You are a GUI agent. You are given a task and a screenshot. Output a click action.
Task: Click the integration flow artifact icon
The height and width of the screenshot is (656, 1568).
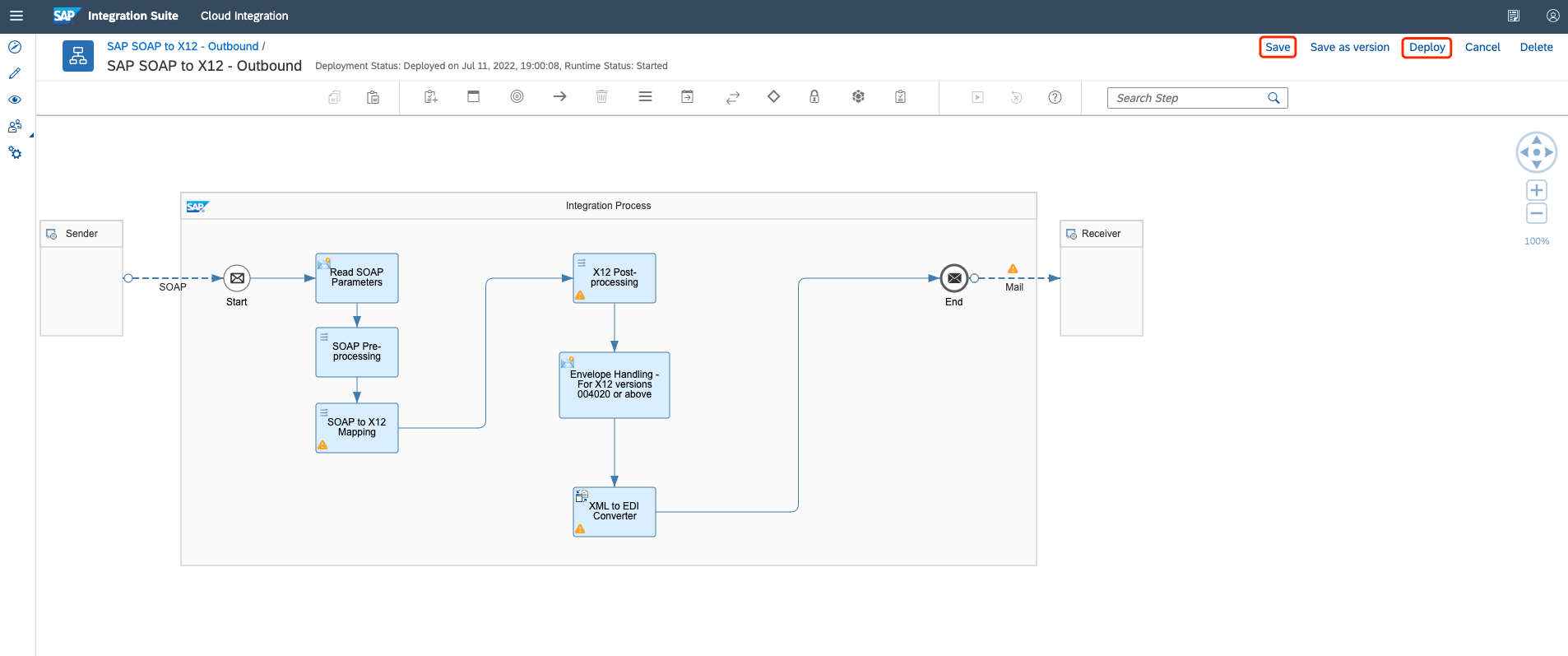tap(78, 56)
